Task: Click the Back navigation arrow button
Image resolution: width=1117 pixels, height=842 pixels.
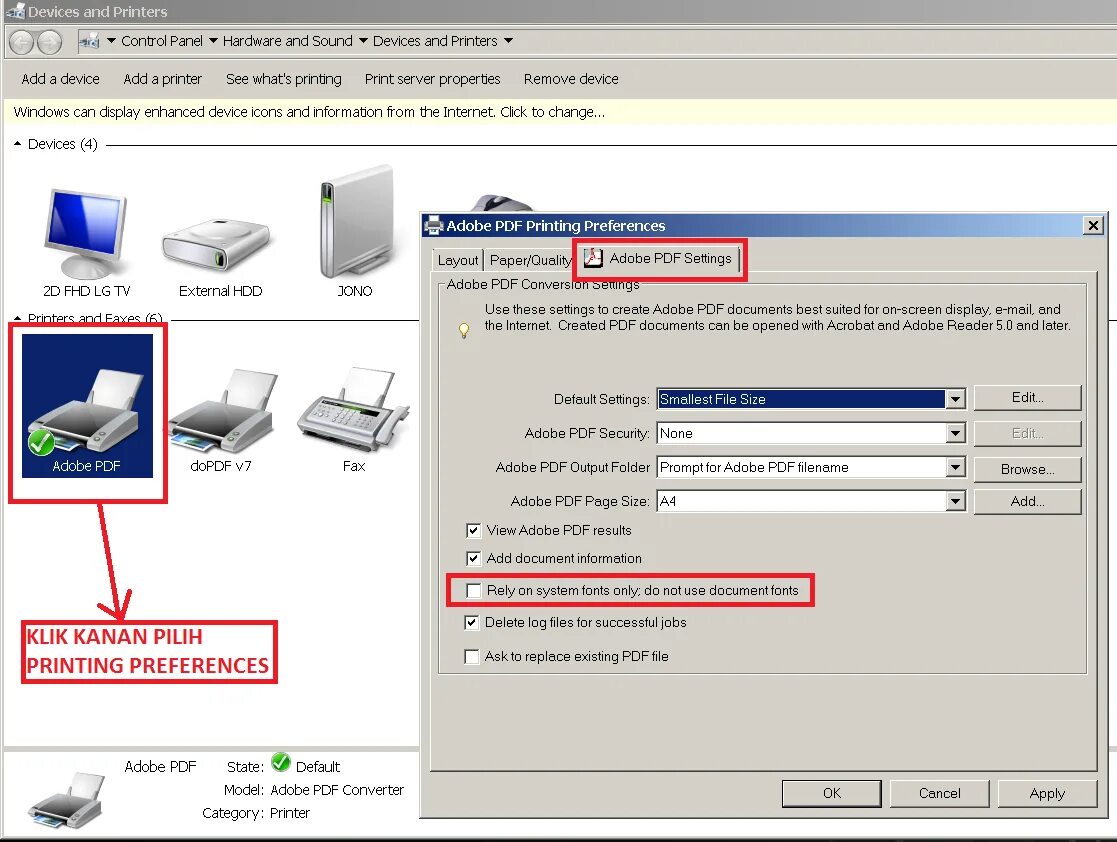Action: tap(21, 43)
